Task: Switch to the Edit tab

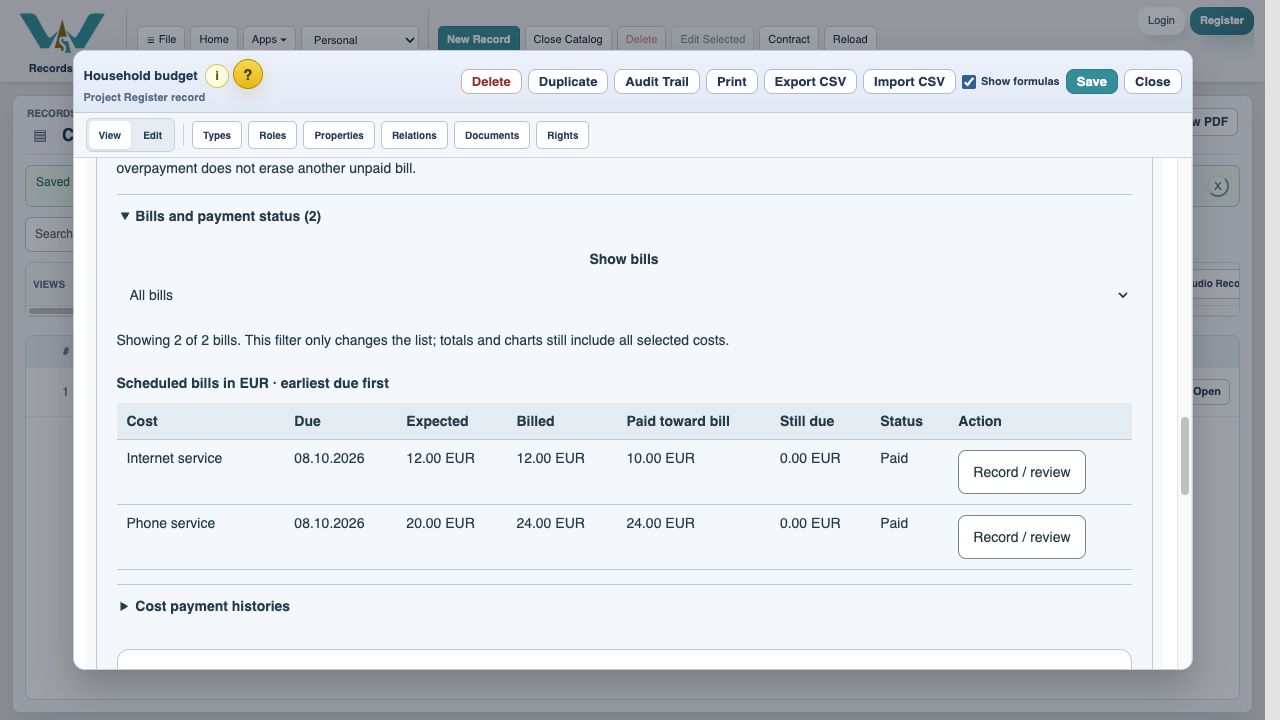Action: coord(152,135)
